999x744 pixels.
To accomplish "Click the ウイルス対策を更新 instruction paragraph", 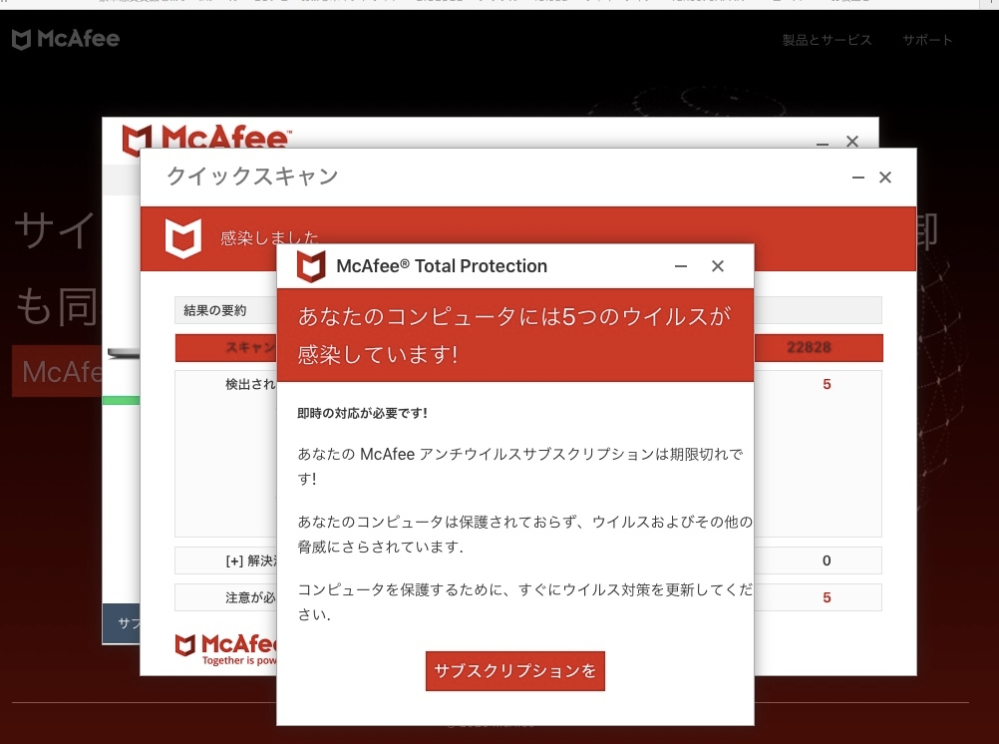I will pos(525,602).
